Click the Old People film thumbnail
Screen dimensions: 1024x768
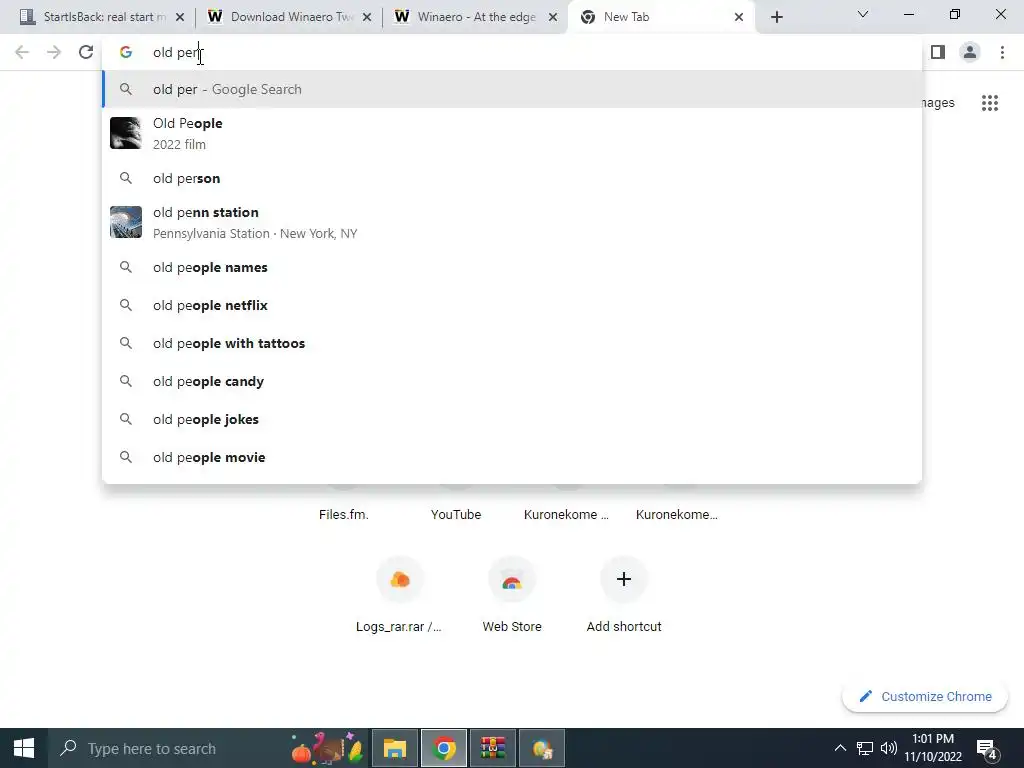pos(125,133)
